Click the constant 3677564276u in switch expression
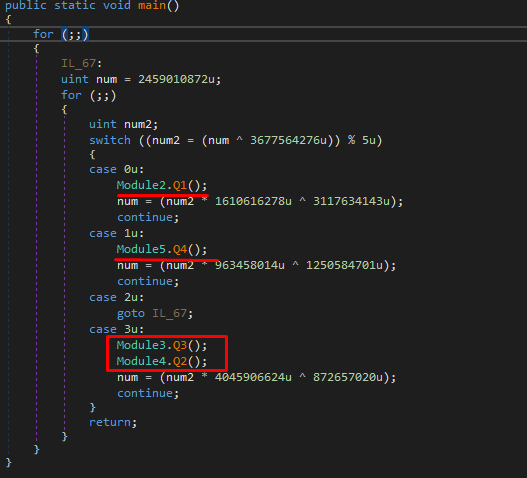 (288, 140)
